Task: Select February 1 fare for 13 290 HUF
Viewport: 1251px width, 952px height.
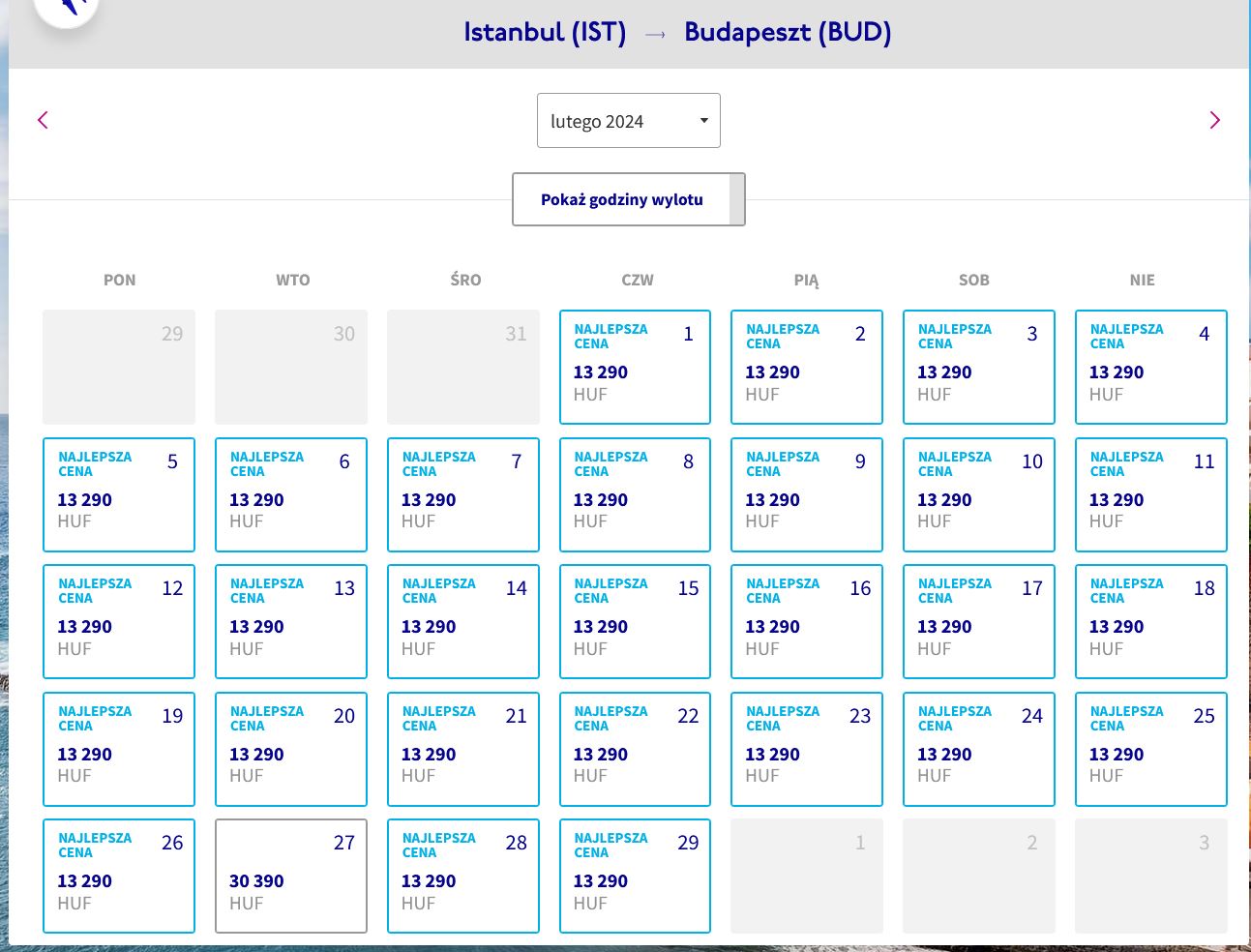Action: click(x=635, y=367)
